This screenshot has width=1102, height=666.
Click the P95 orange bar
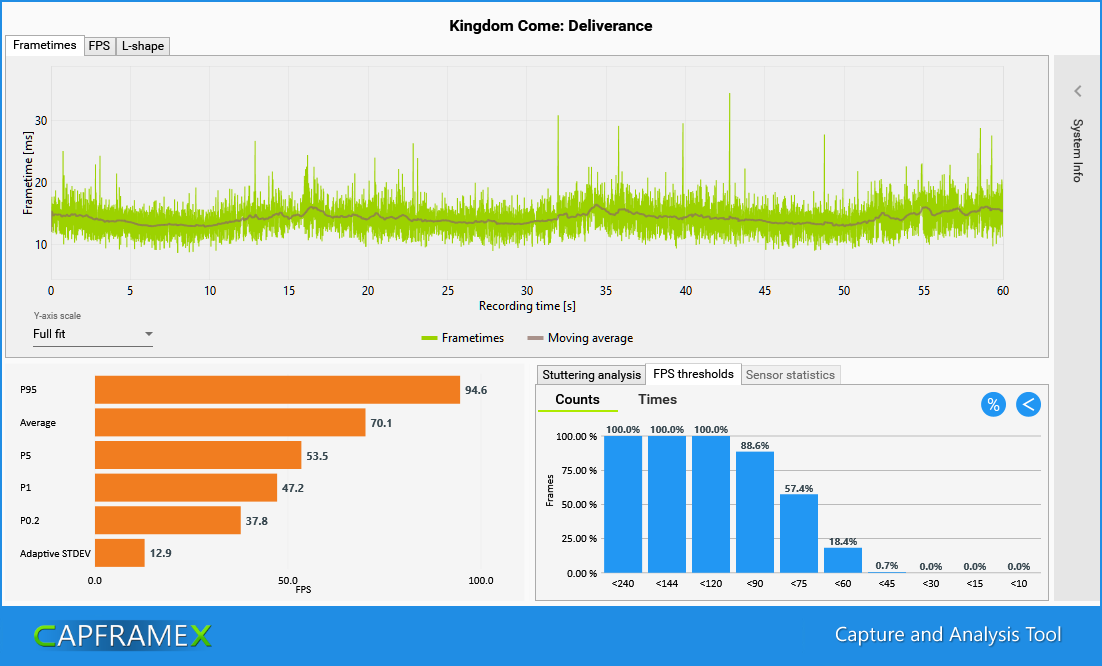pos(278,390)
